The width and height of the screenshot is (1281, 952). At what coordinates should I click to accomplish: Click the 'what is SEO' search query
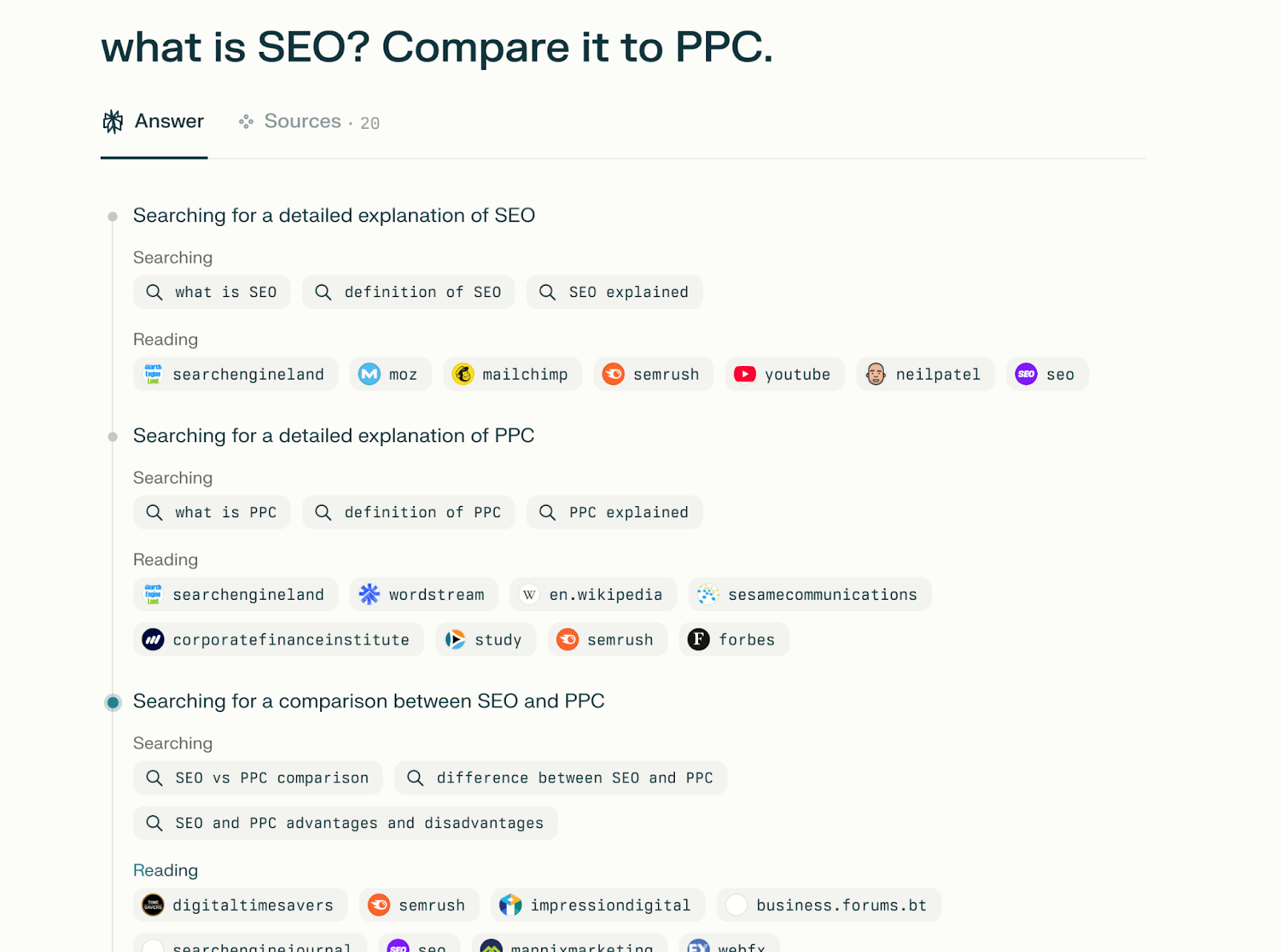click(212, 292)
